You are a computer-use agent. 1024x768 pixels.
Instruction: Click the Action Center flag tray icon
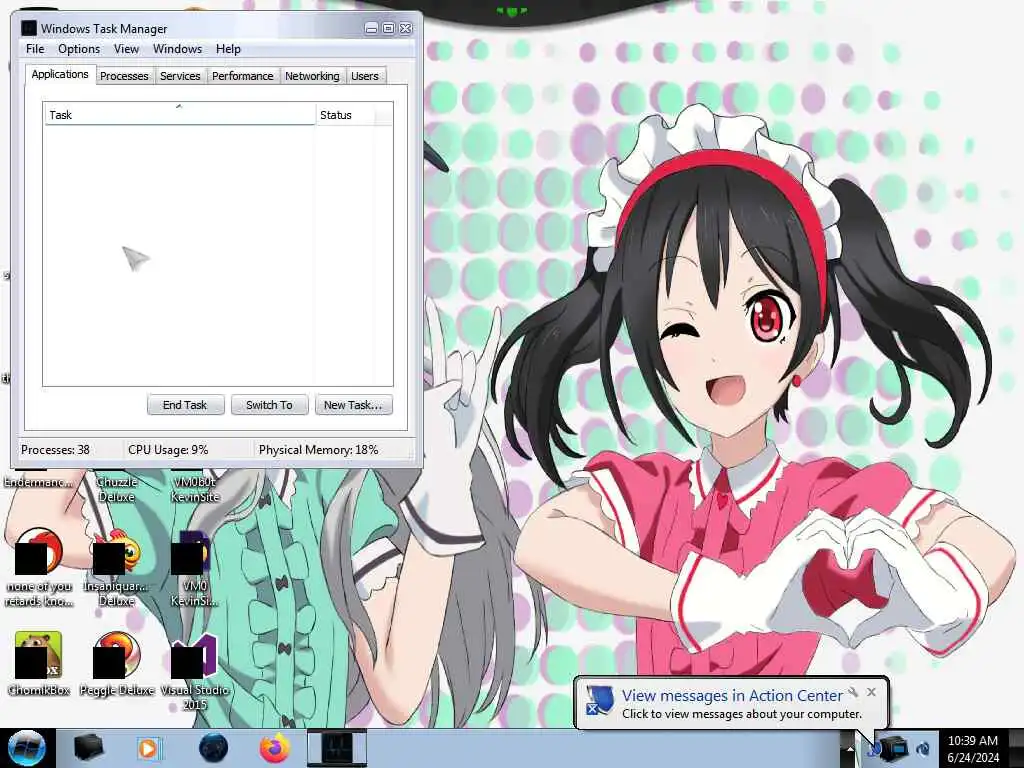coord(874,749)
